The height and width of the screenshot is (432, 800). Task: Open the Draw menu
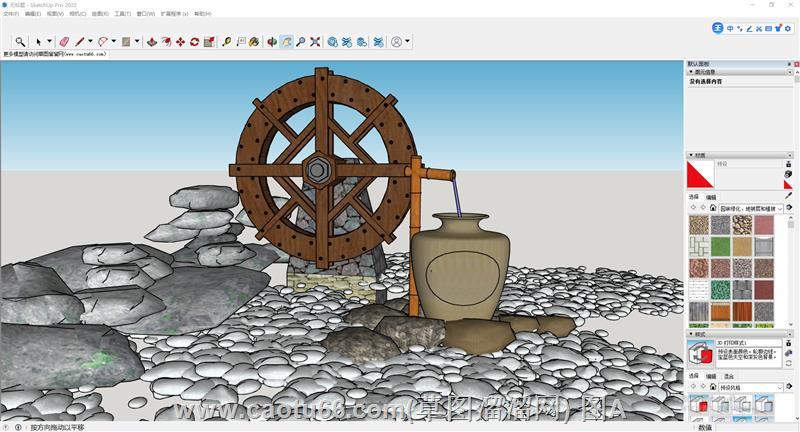tap(100, 14)
